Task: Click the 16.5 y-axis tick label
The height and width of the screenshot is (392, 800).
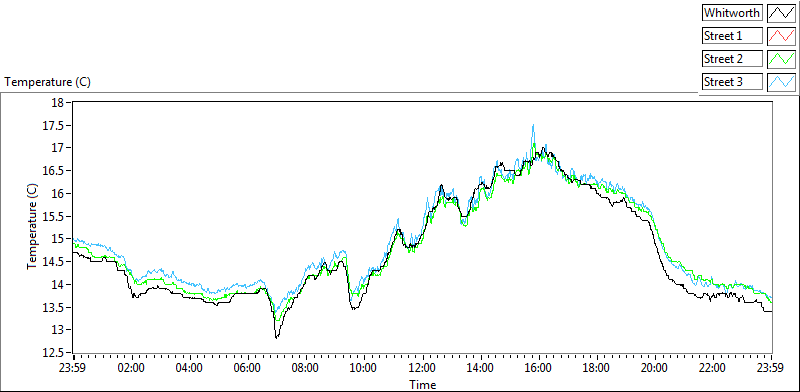Action: [x=53, y=171]
